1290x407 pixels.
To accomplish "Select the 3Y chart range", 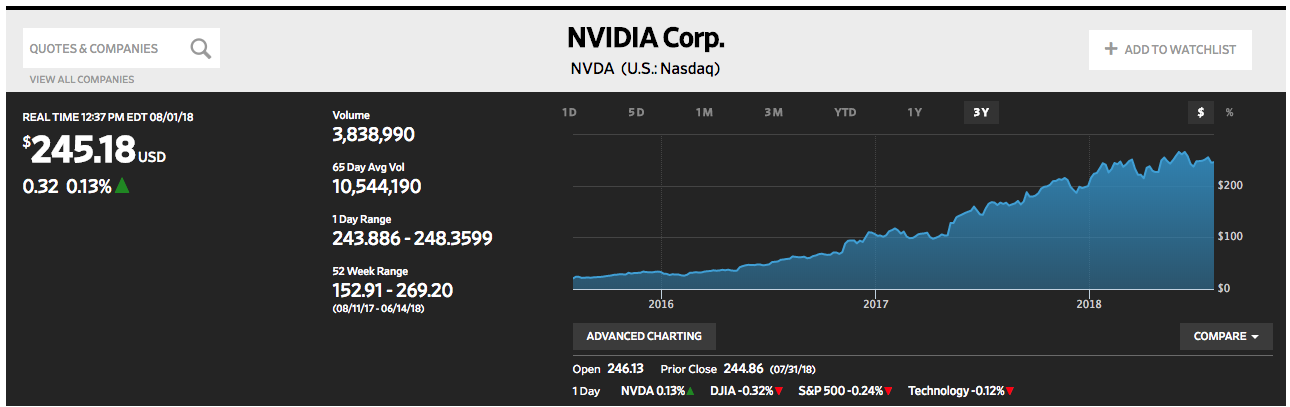I will 981,112.
